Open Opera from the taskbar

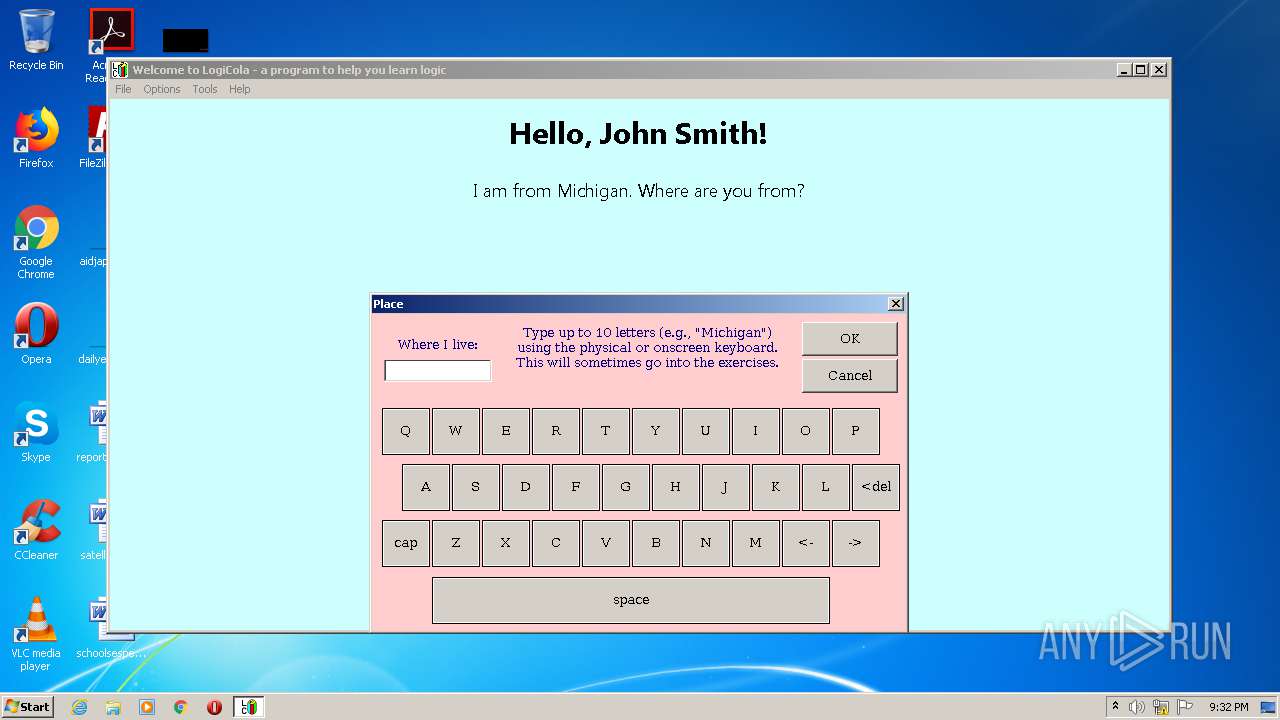click(214, 707)
